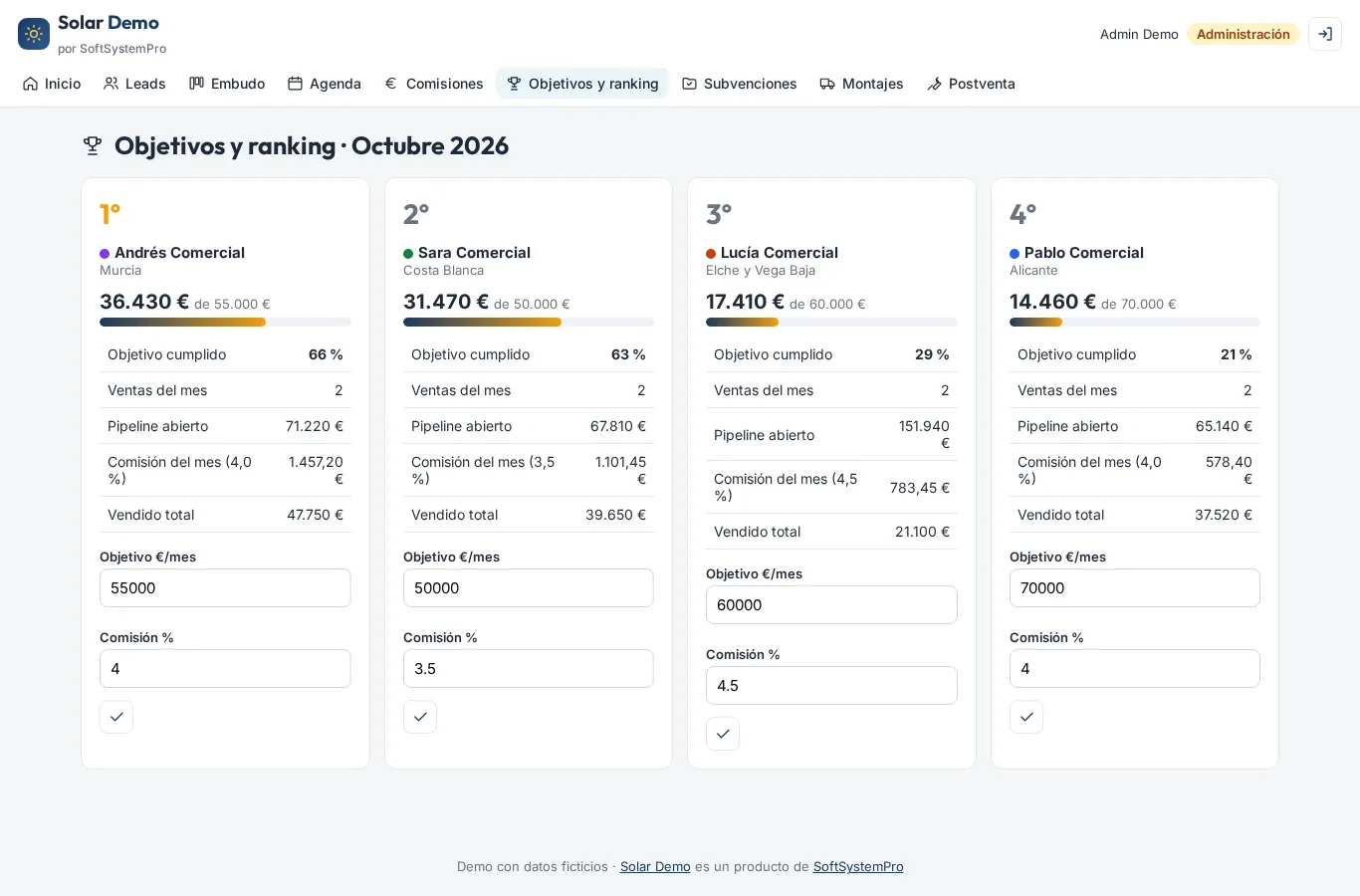The width and height of the screenshot is (1360, 896).
Task: Click Lucía Comercial's sales progress bar
Action: point(831,323)
